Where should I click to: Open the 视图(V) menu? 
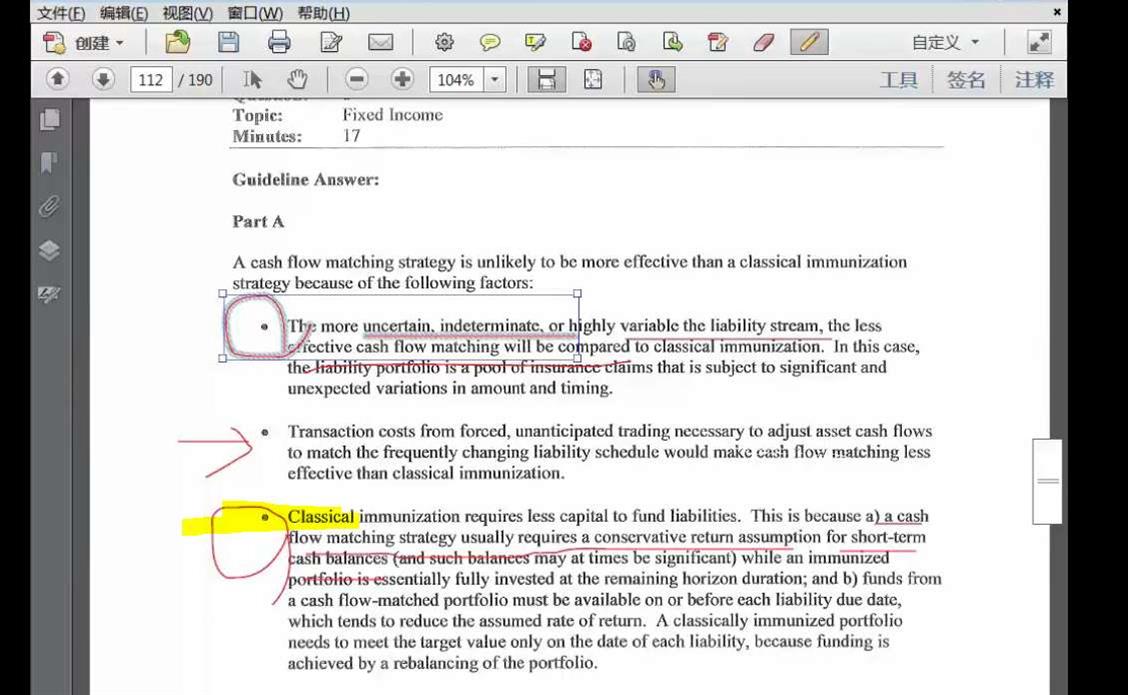click(x=188, y=13)
